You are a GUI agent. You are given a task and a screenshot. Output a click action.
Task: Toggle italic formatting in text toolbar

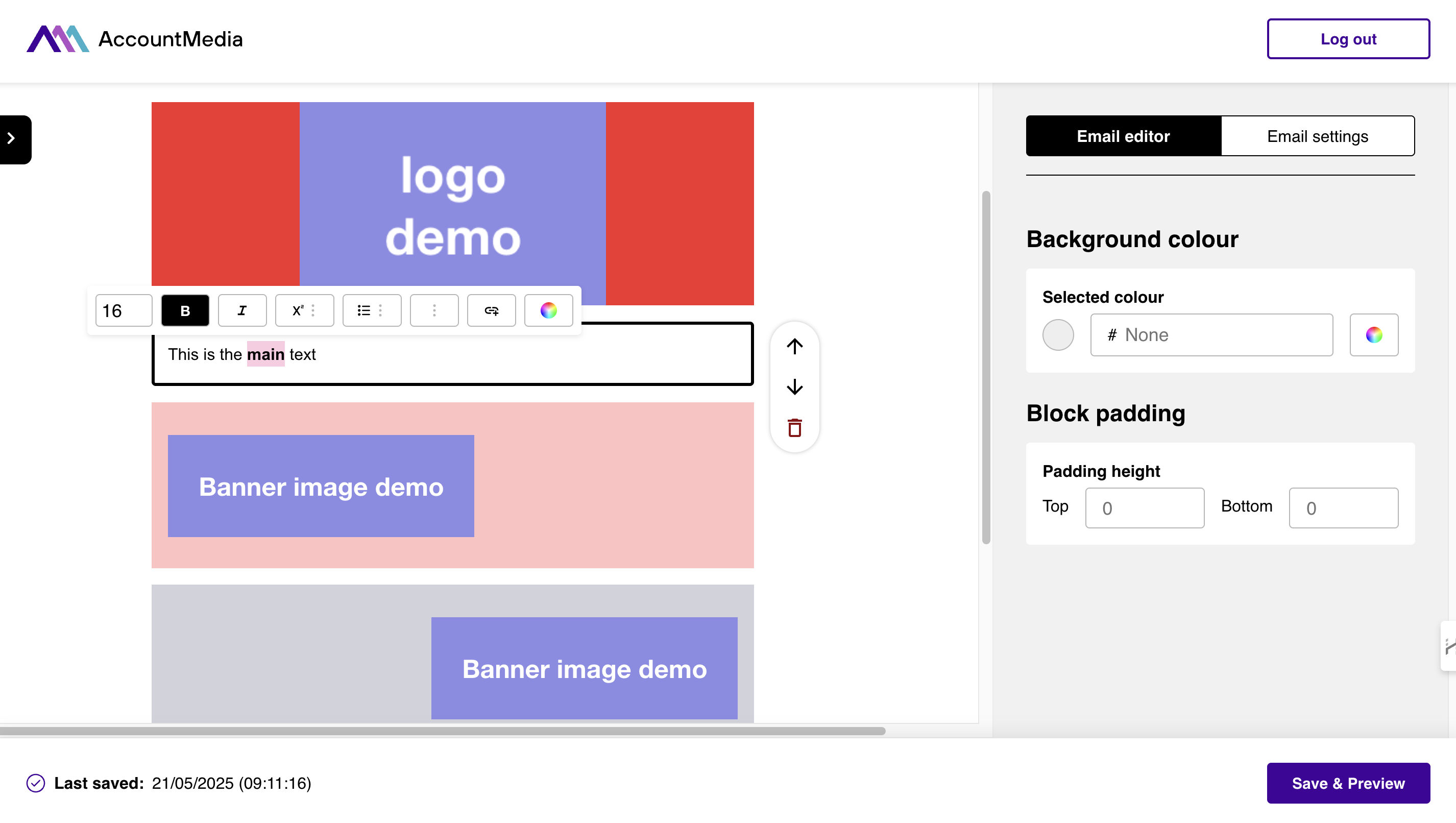tap(242, 310)
